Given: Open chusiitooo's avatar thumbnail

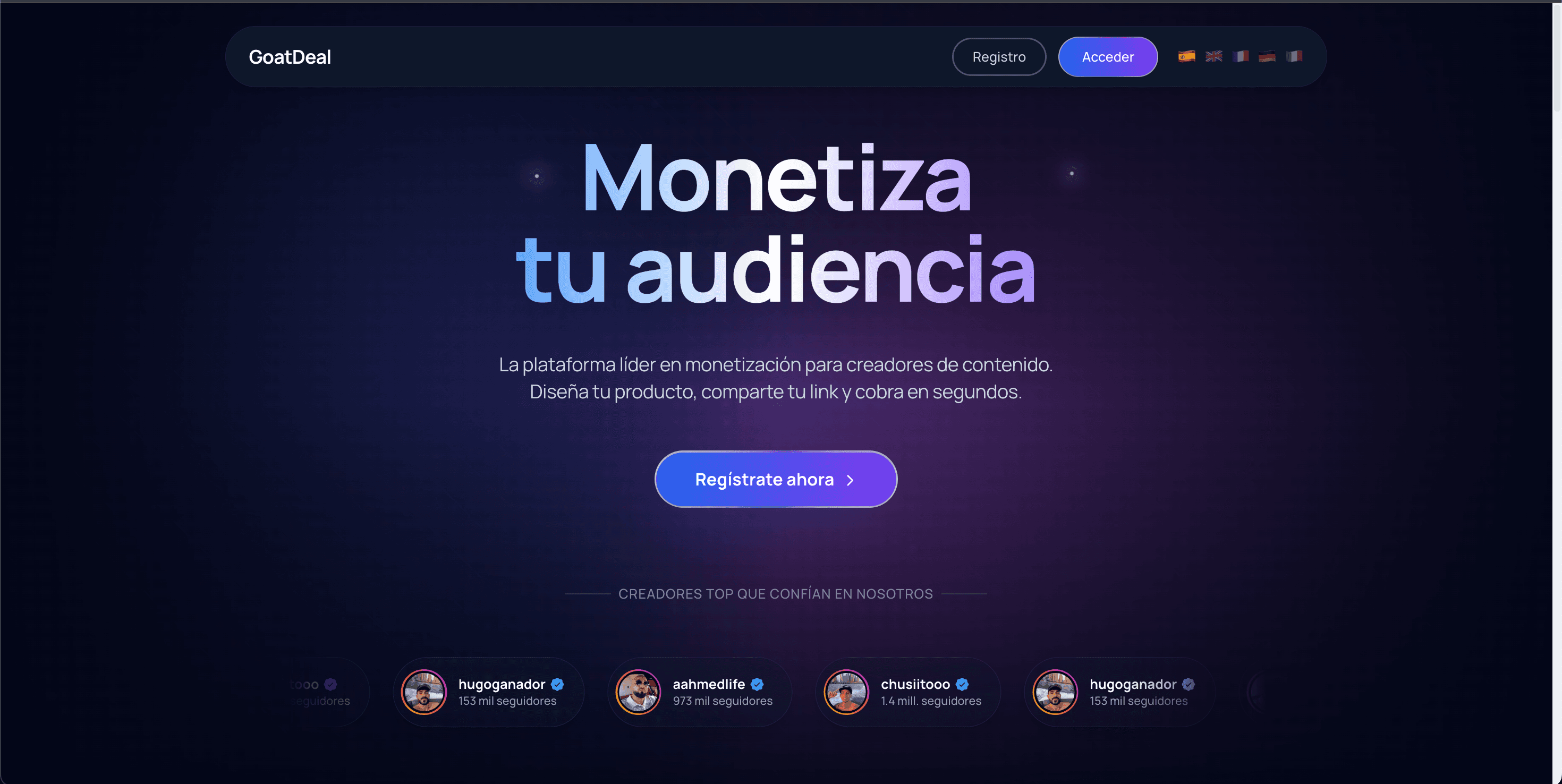Looking at the screenshot, I should tap(846, 692).
